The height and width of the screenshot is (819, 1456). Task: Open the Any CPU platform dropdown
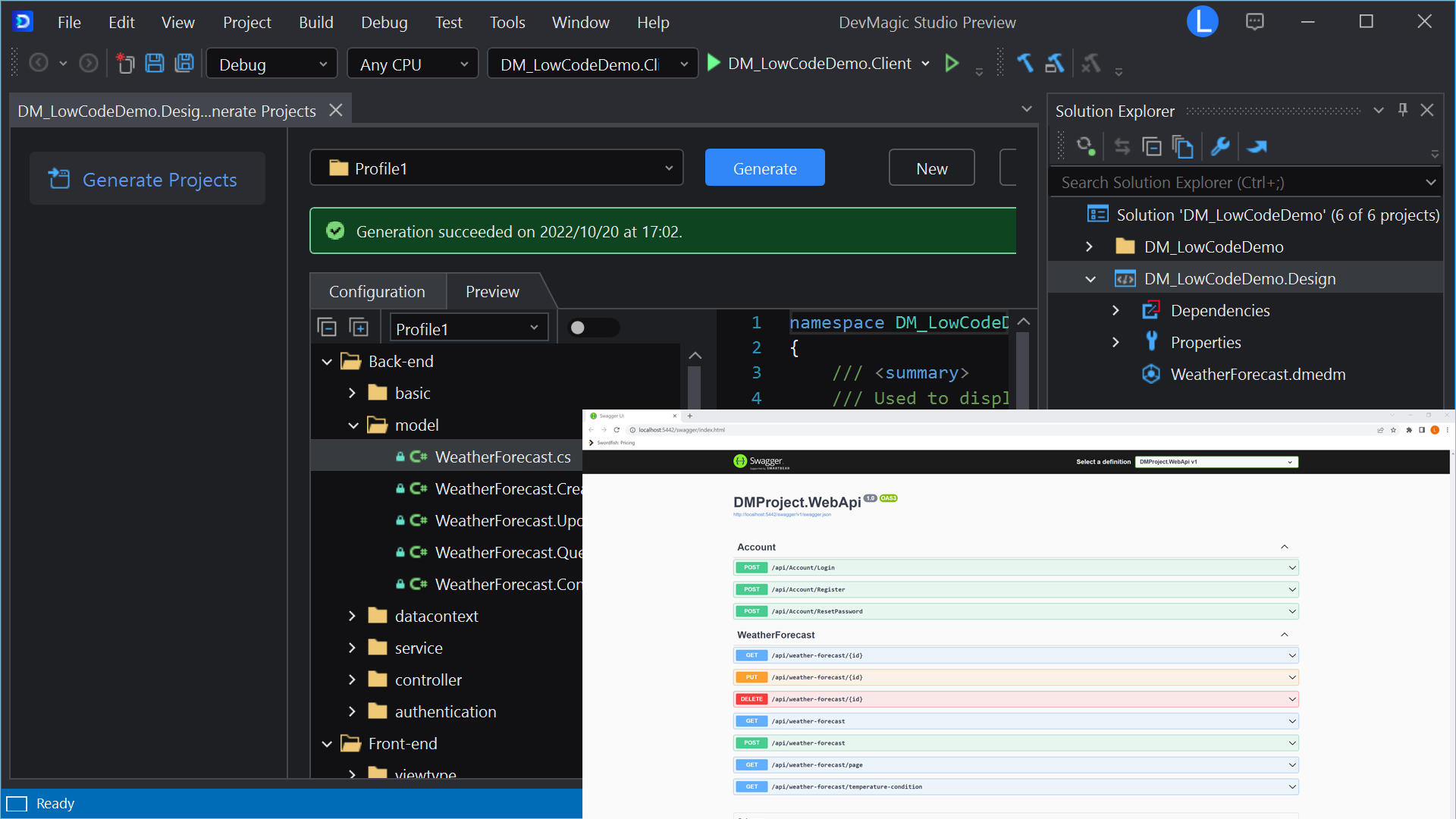point(412,64)
